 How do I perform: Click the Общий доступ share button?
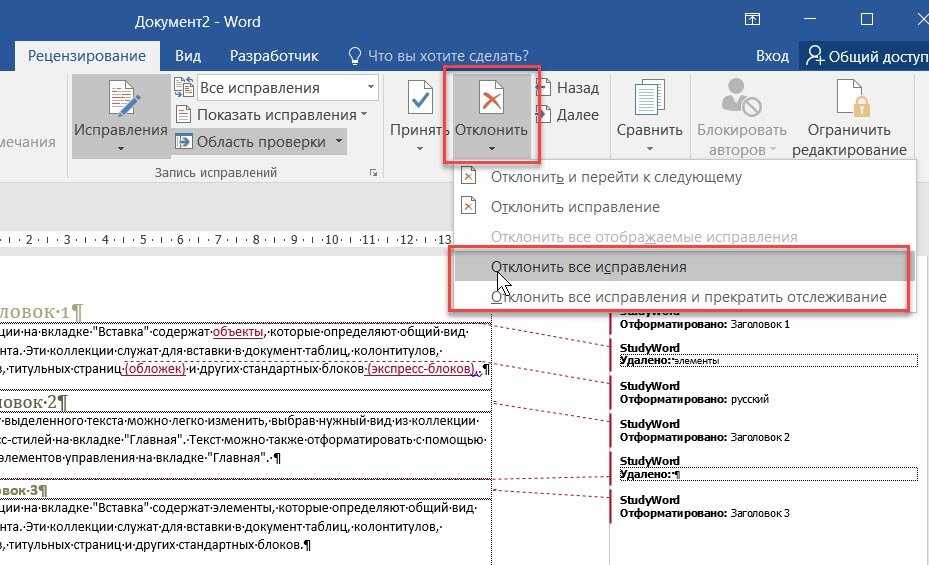tap(864, 56)
